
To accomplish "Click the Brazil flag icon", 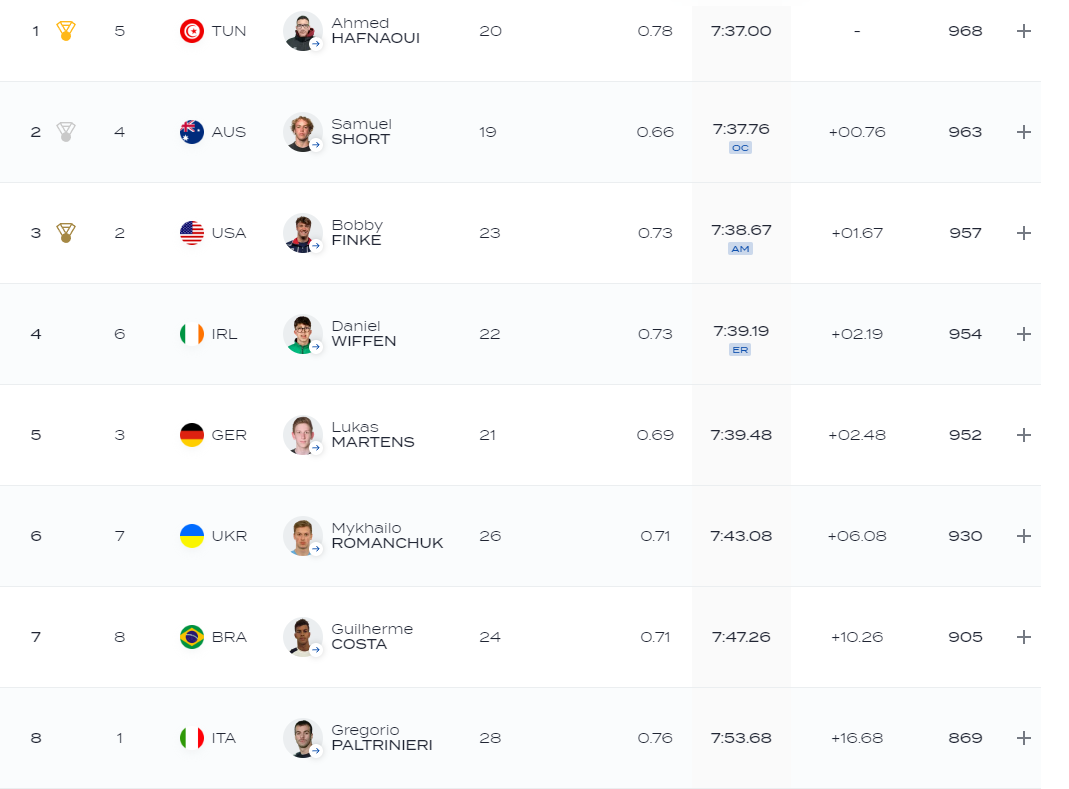I will tap(192, 637).
